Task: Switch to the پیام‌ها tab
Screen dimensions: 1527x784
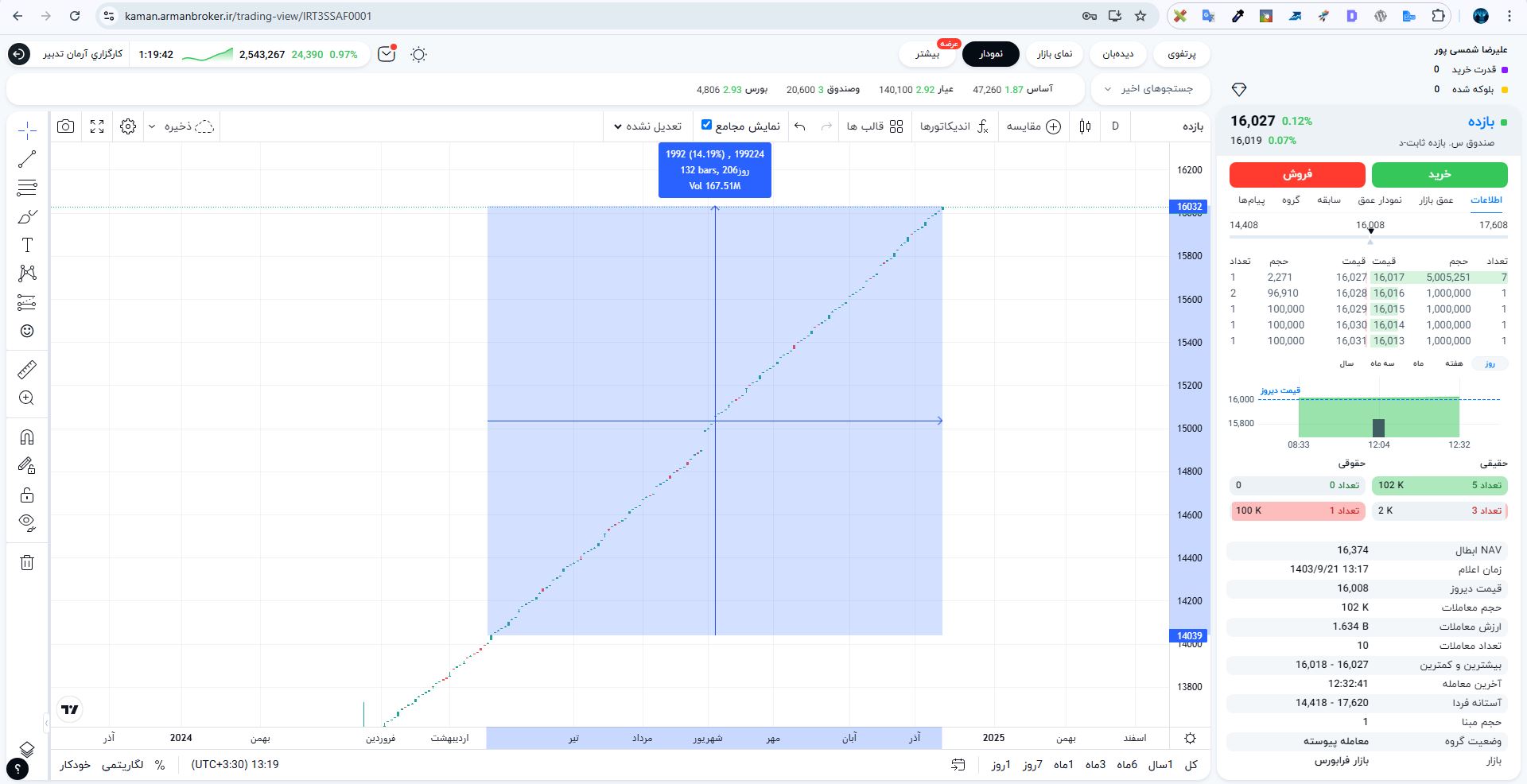Action: tap(1251, 200)
